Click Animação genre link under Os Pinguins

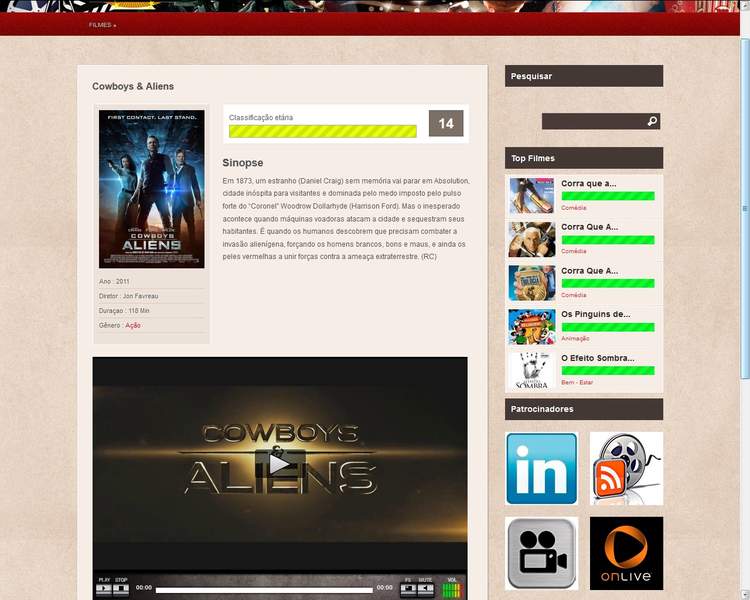coord(575,339)
